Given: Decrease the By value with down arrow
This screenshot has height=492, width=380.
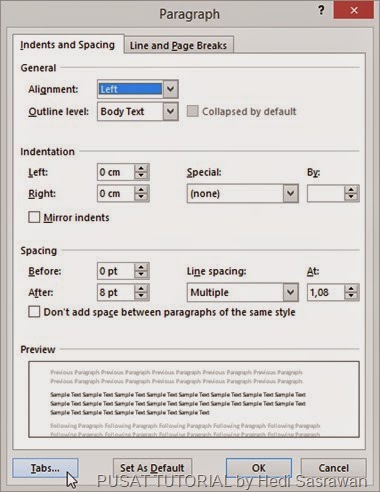Looking at the screenshot, I should click(351, 197).
